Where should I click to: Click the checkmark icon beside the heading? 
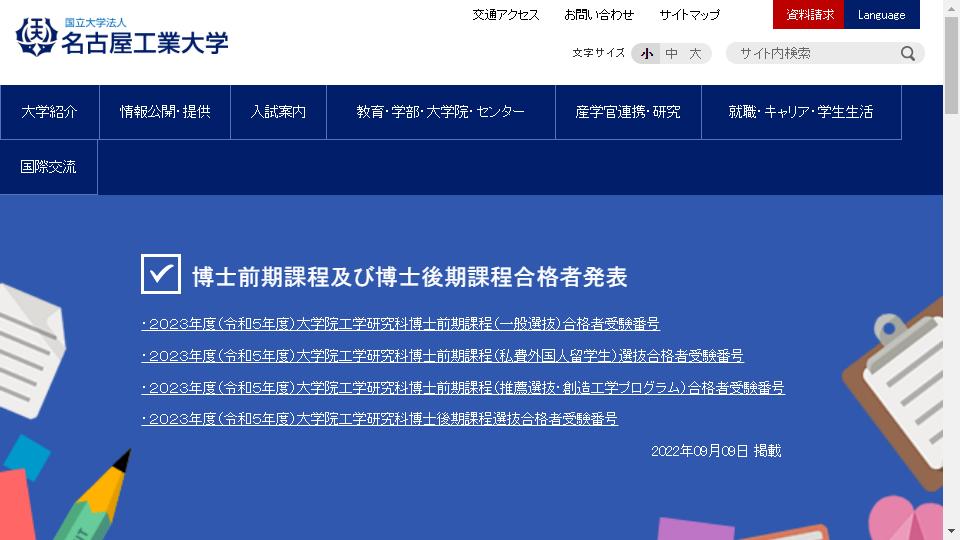(x=161, y=274)
